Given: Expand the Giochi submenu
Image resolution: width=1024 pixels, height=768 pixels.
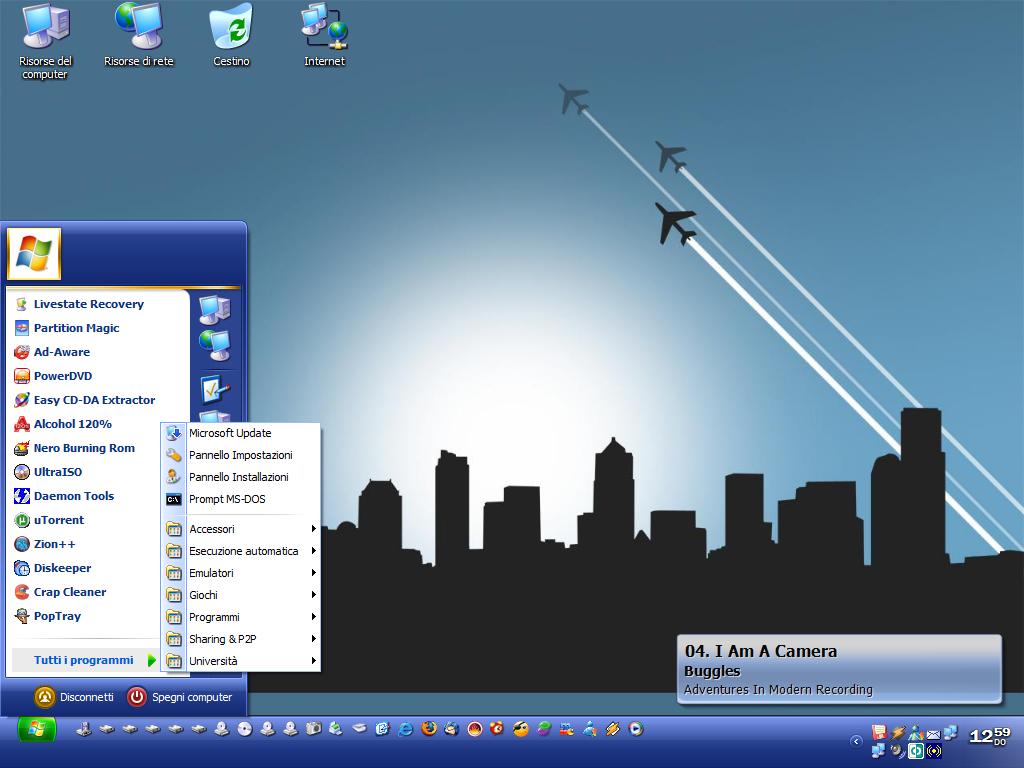Looking at the screenshot, I should (x=241, y=595).
